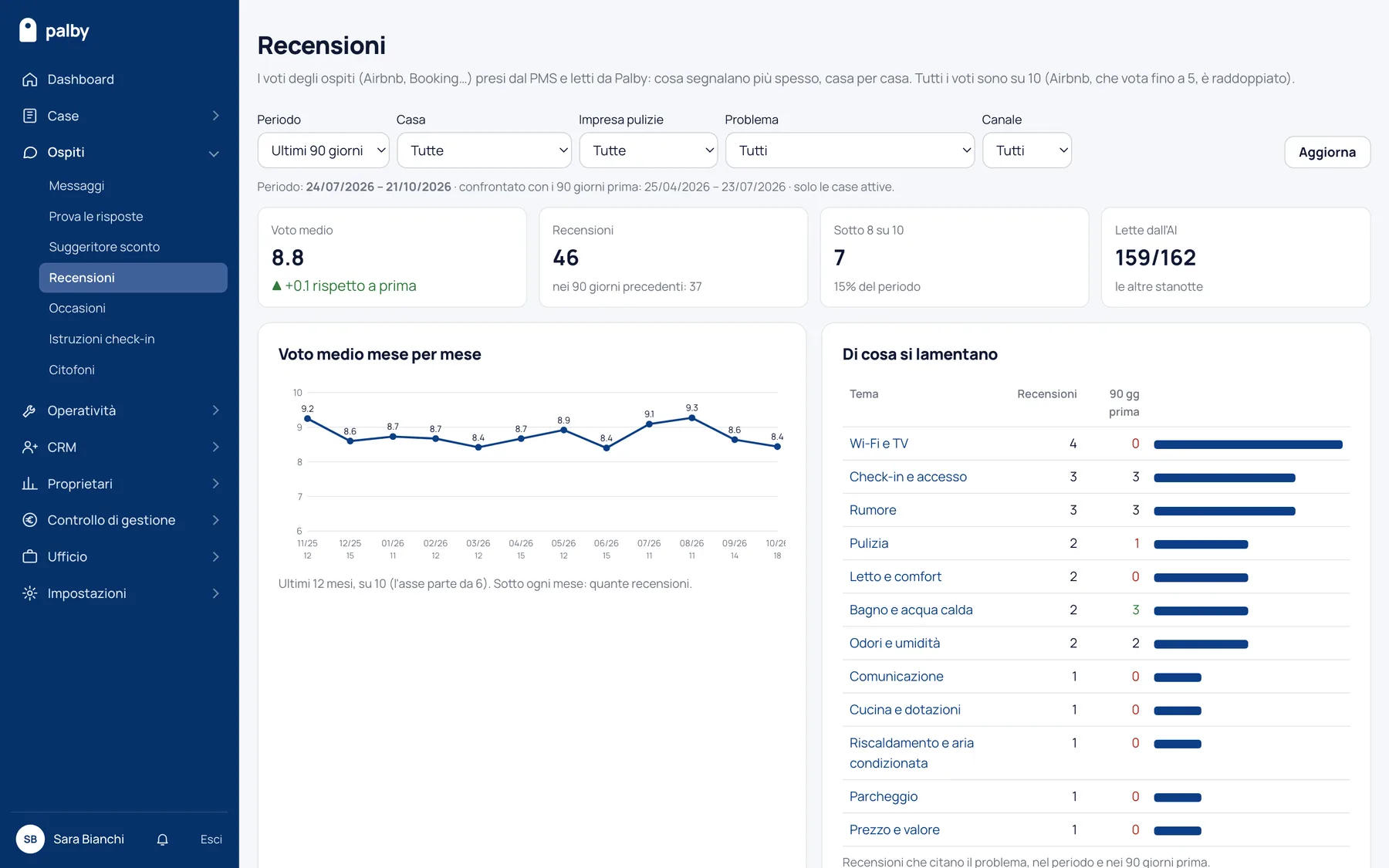Expand the Proprietari chevron
The image size is (1389, 868).
pos(215,484)
